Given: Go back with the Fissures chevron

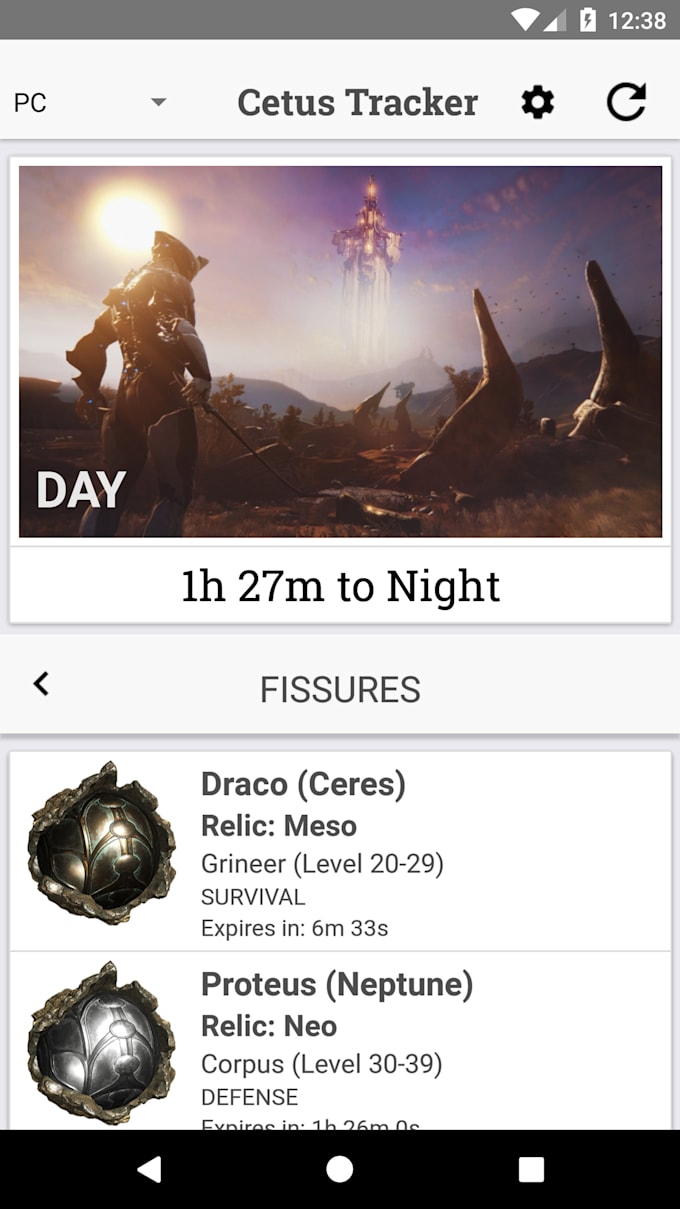Looking at the screenshot, I should pos(41,684).
